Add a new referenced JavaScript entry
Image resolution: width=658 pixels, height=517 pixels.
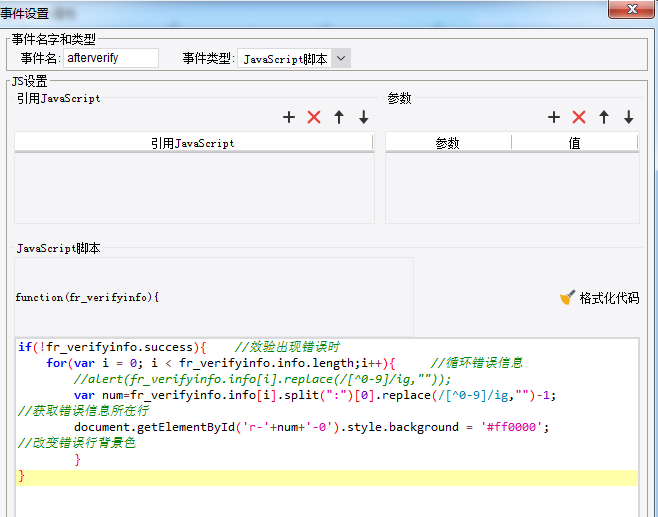pos(289,117)
